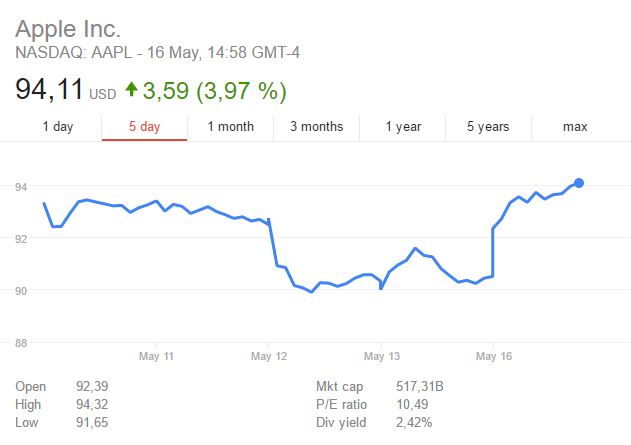631x445 pixels.
Task: Click the 94,11 stock price
Action: [x=49, y=92]
